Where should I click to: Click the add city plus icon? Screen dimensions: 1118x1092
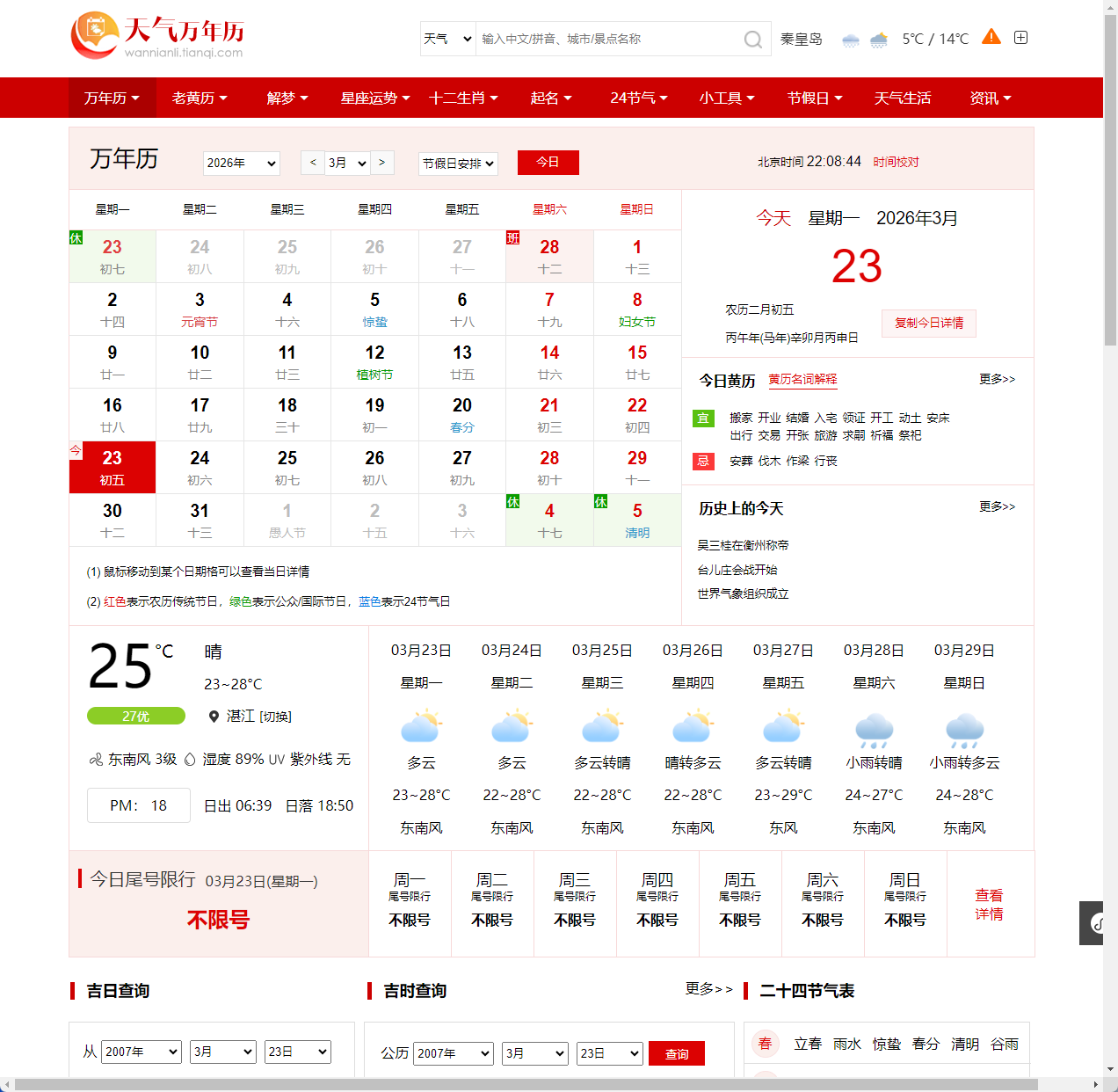[x=1020, y=38]
